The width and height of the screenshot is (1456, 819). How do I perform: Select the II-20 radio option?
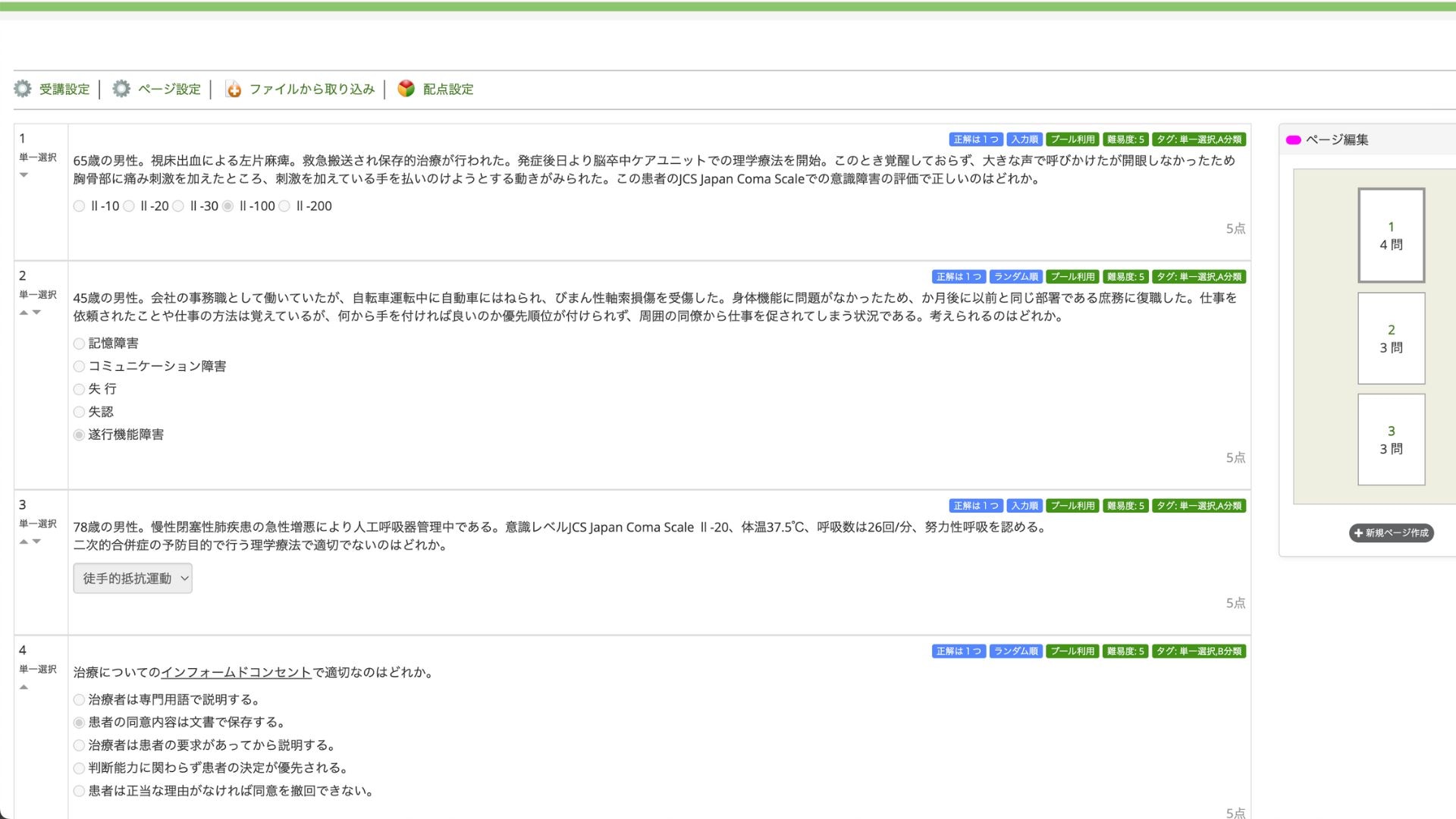pyautogui.click(x=129, y=206)
